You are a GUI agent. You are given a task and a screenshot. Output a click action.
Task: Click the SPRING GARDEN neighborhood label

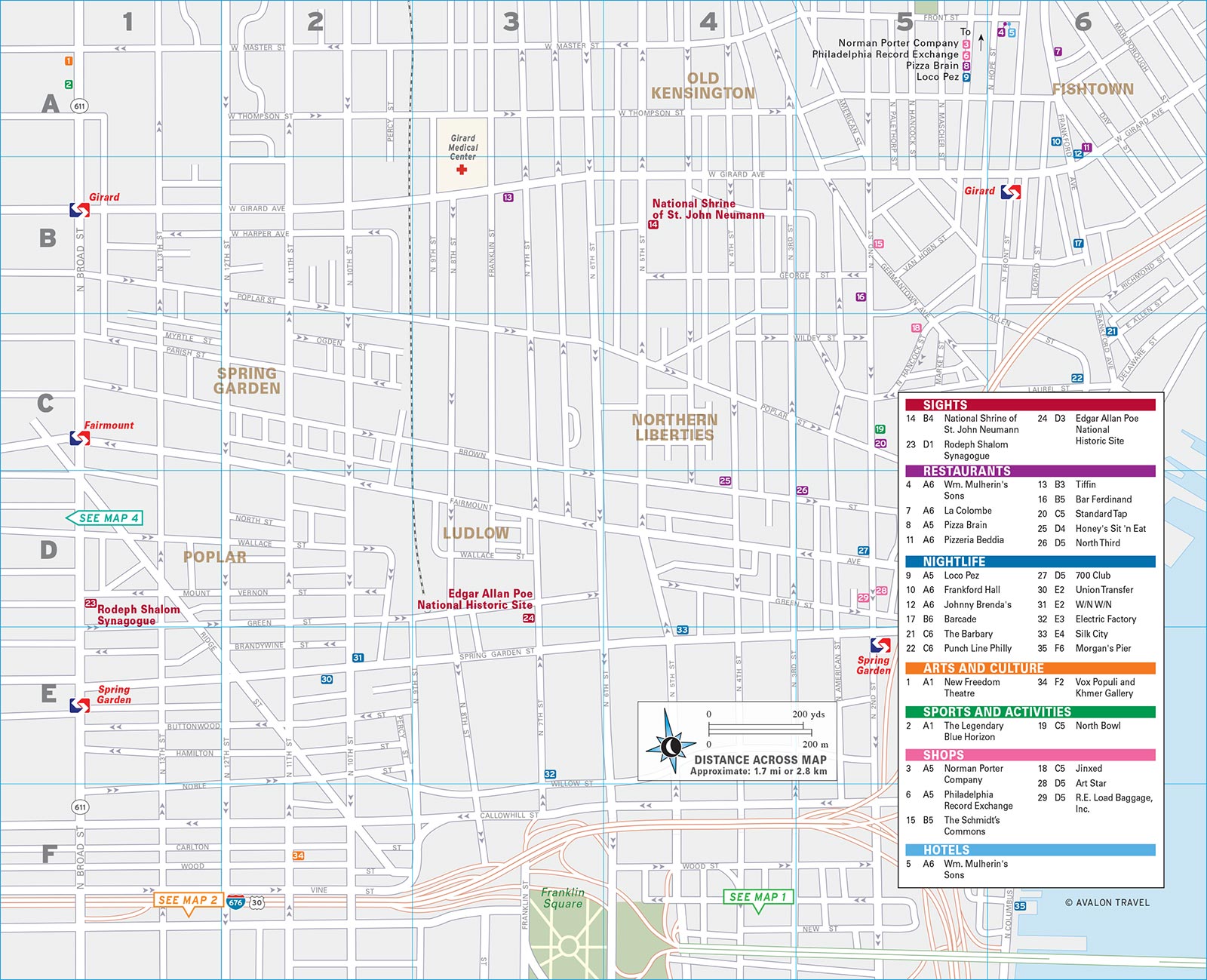(x=247, y=381)
